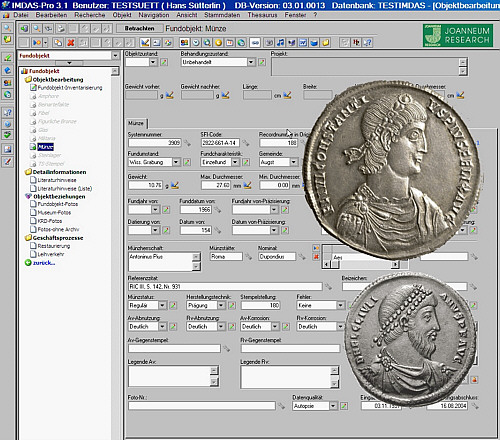500x440 pixels.
Task: Open the Objektzustand dropdown
Action: (153, 62)
